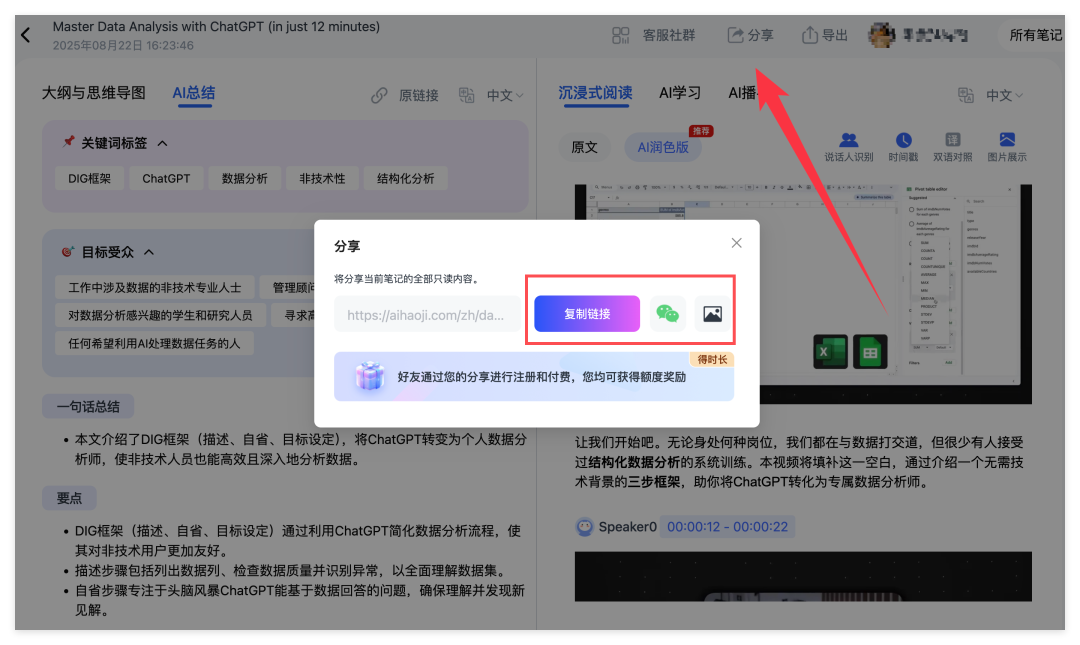This screenshot has height=645, width=1080.
Task: Switch to the AI学习 tab
Action: click(680, 93)
